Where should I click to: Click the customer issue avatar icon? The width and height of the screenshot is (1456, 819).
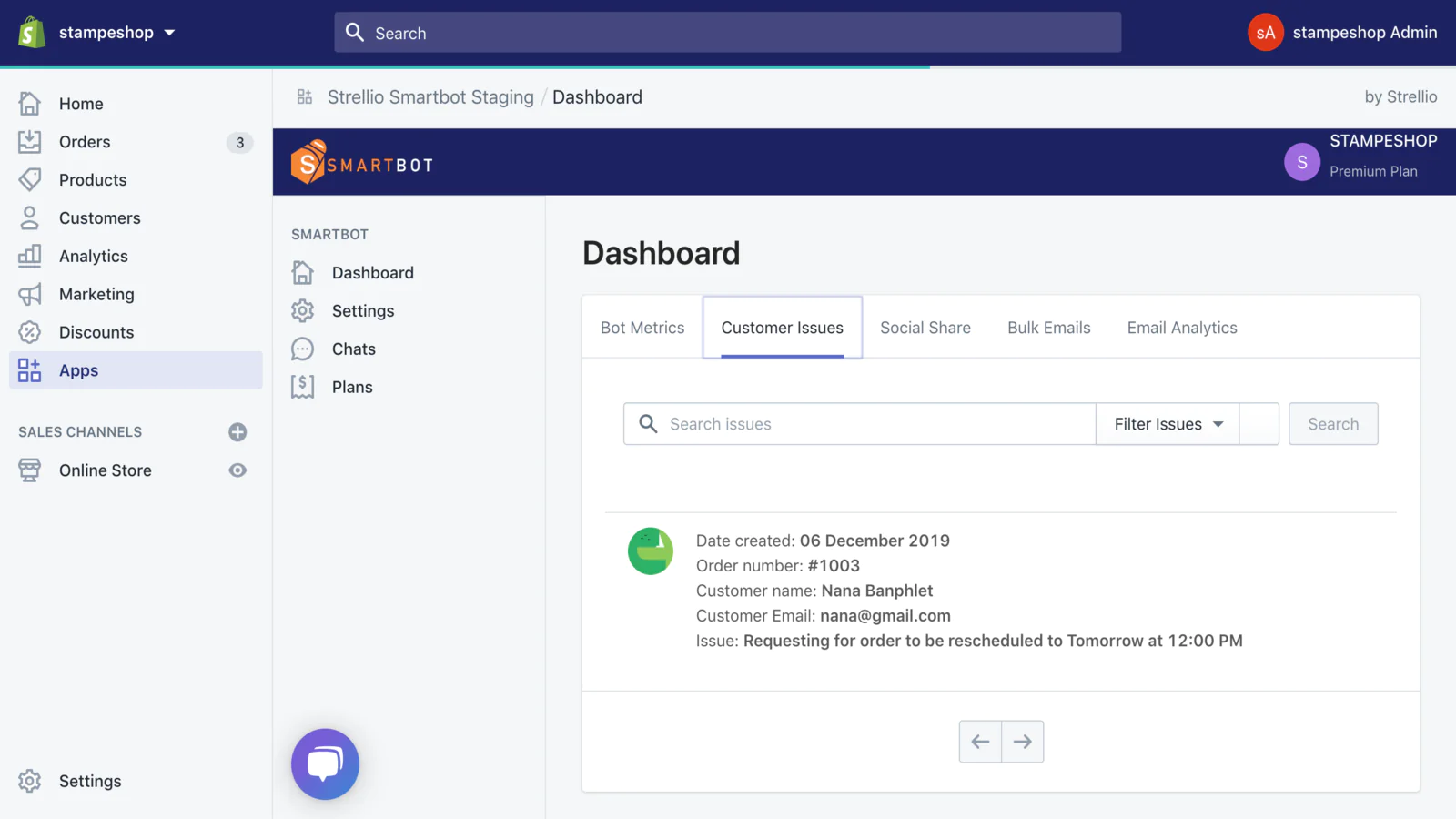point(651,551)
